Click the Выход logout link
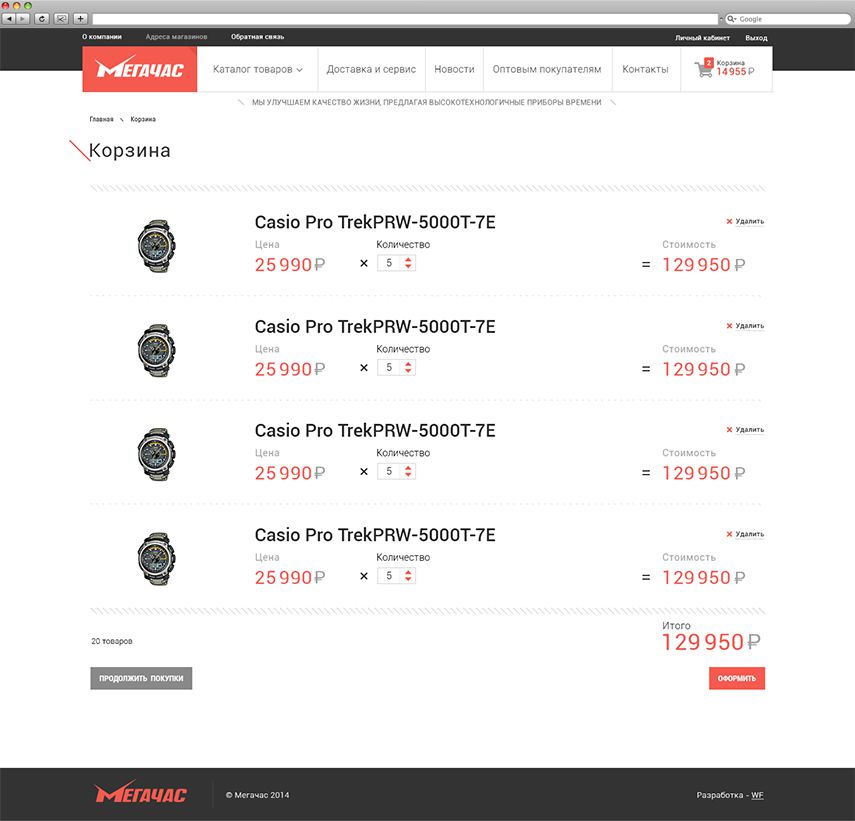The image size is (855, 821). [756, 38]
